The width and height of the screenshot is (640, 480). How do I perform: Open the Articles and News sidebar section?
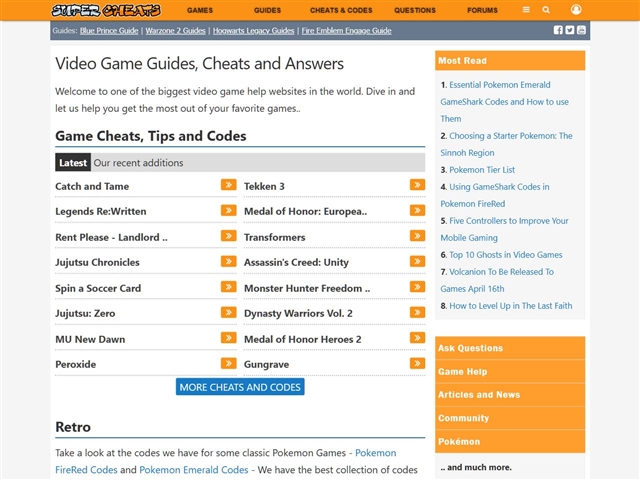pos(510,395)
